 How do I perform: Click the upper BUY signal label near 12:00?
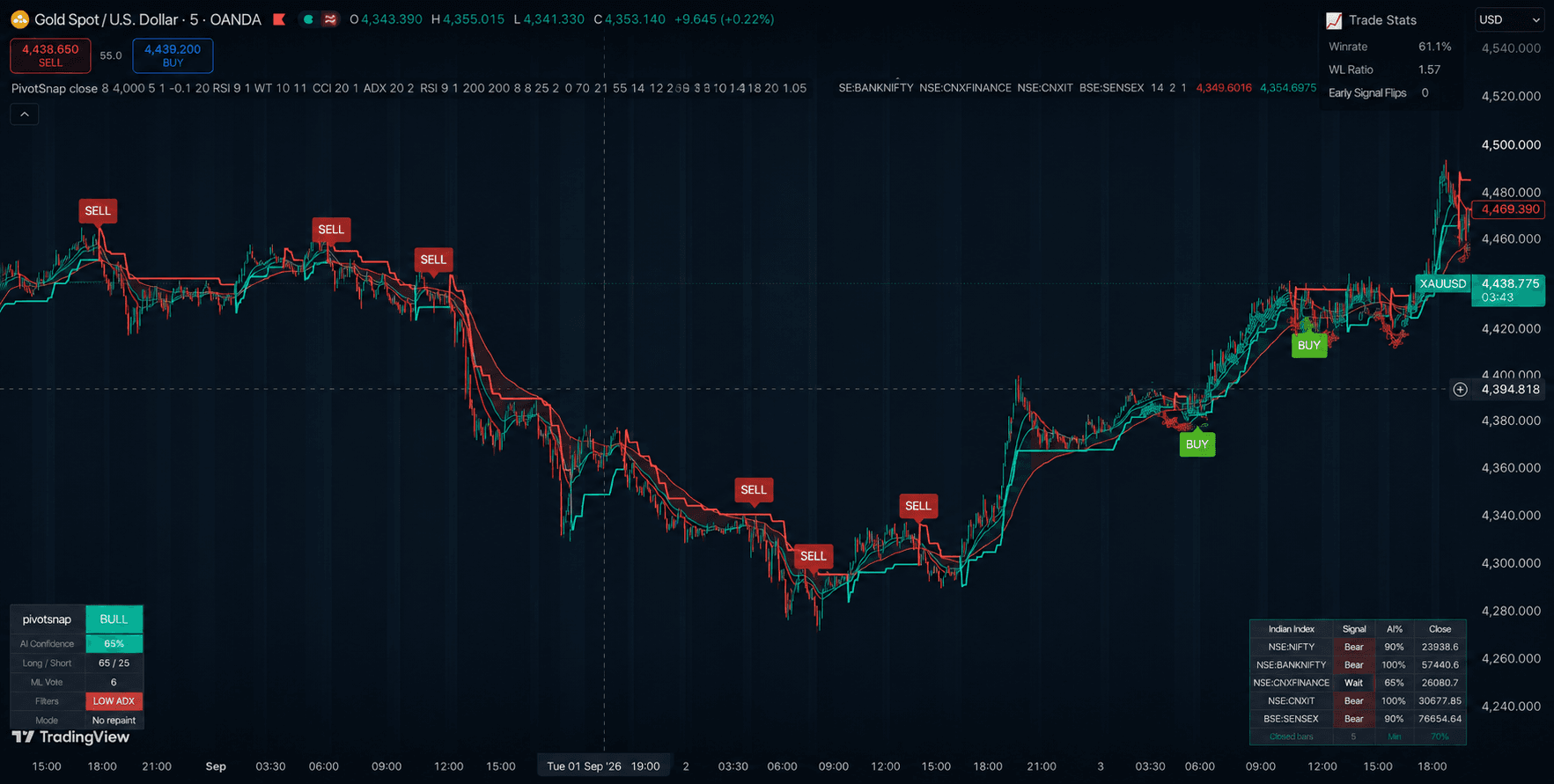point(1309,346)
